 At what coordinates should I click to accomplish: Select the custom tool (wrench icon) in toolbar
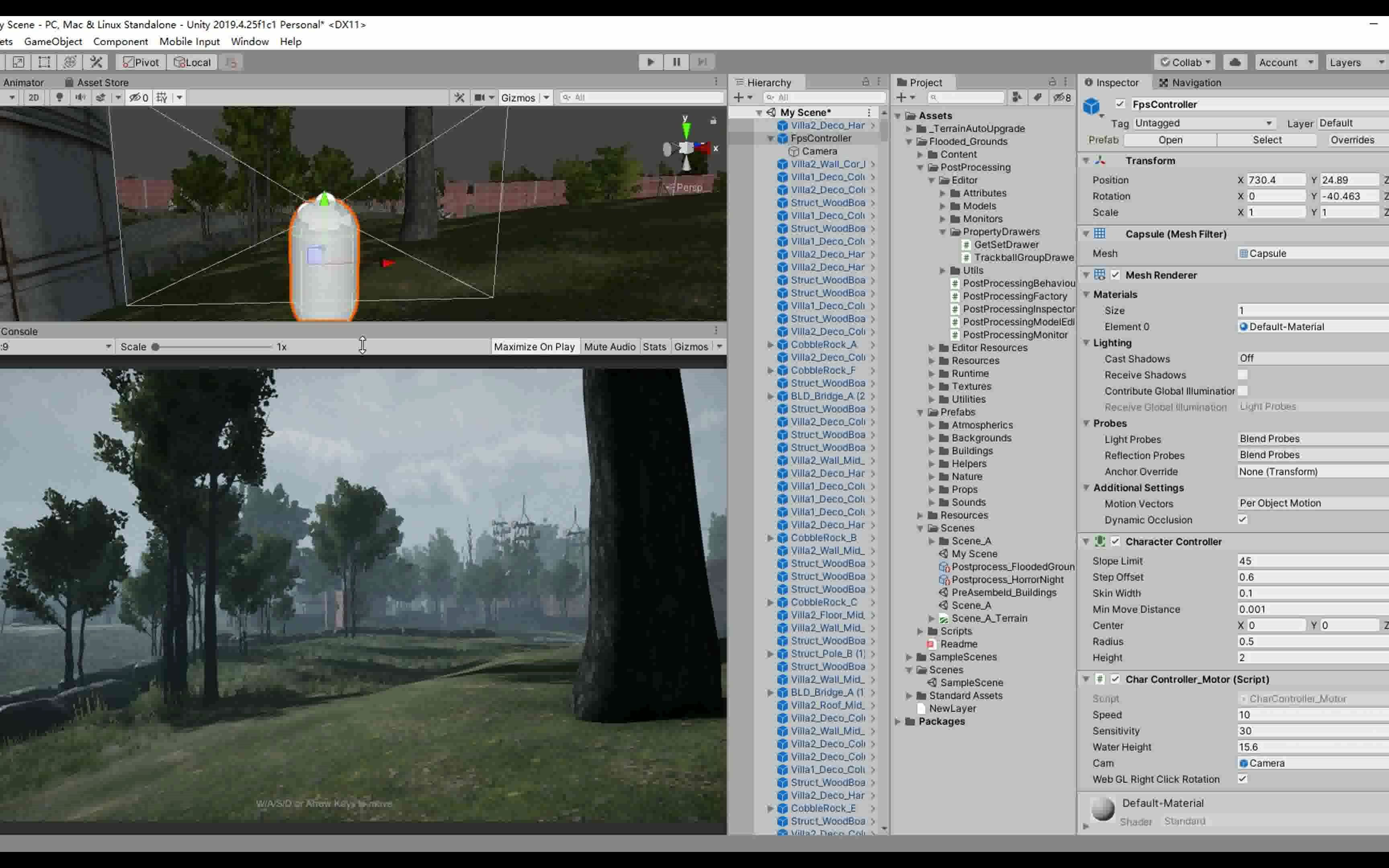pos(96,61)
